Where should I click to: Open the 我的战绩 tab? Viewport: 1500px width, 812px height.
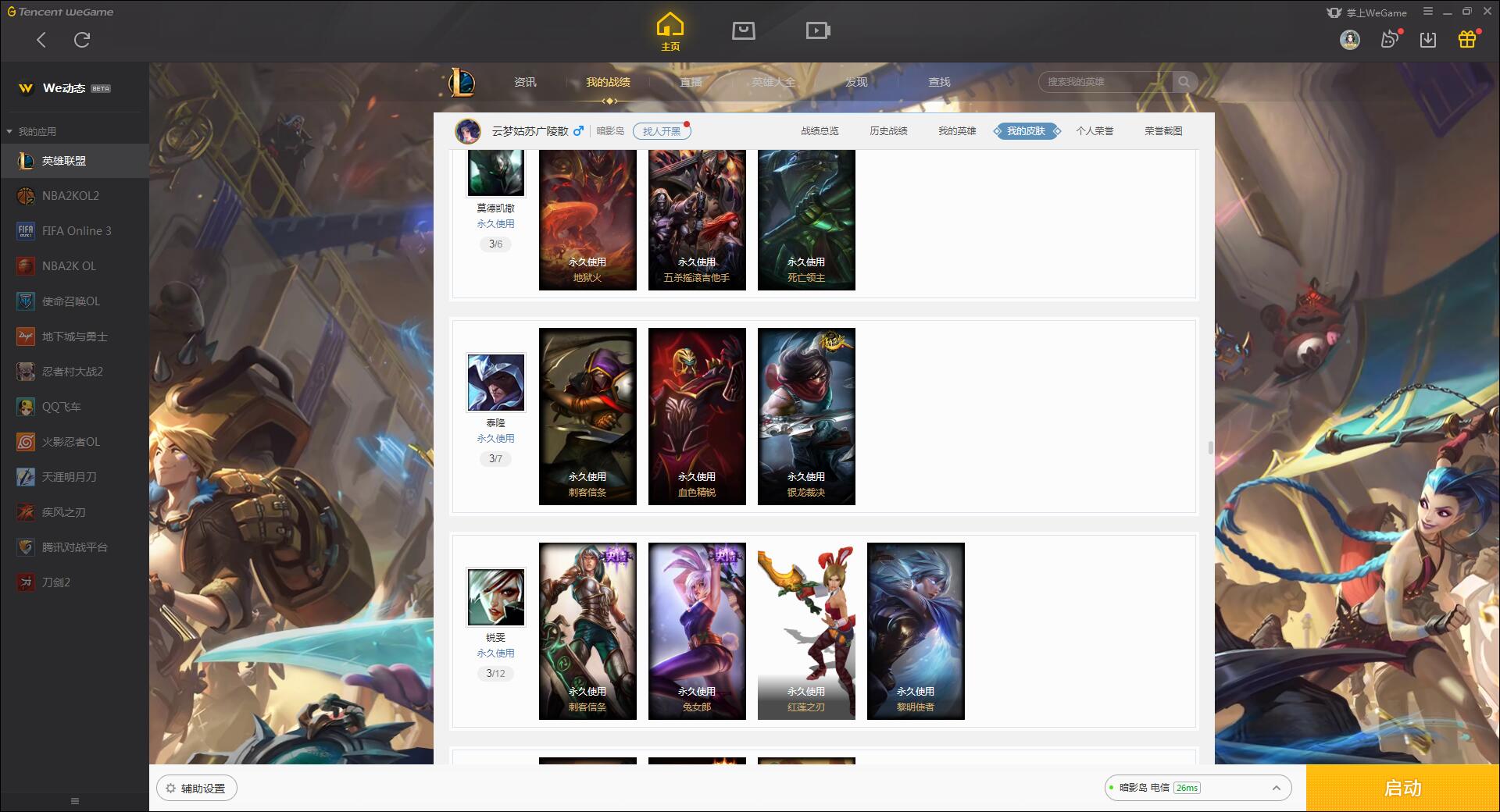608,82
